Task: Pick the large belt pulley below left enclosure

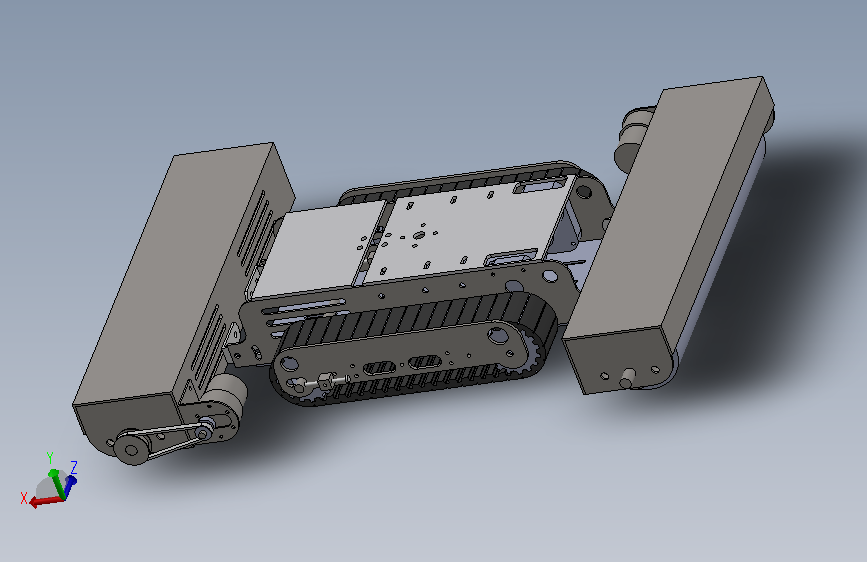Action: tap(132, 447)
